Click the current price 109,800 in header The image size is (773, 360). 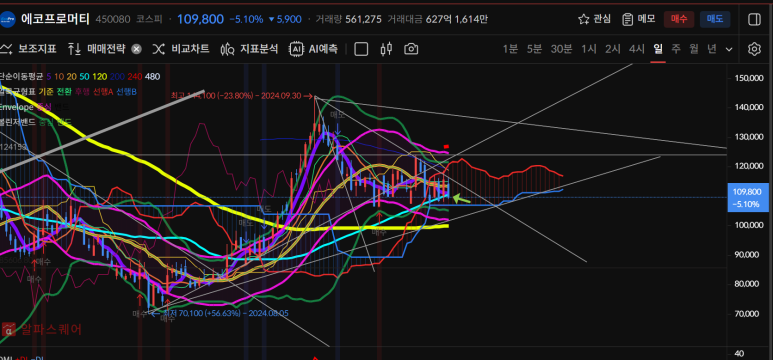pos(200,19)
